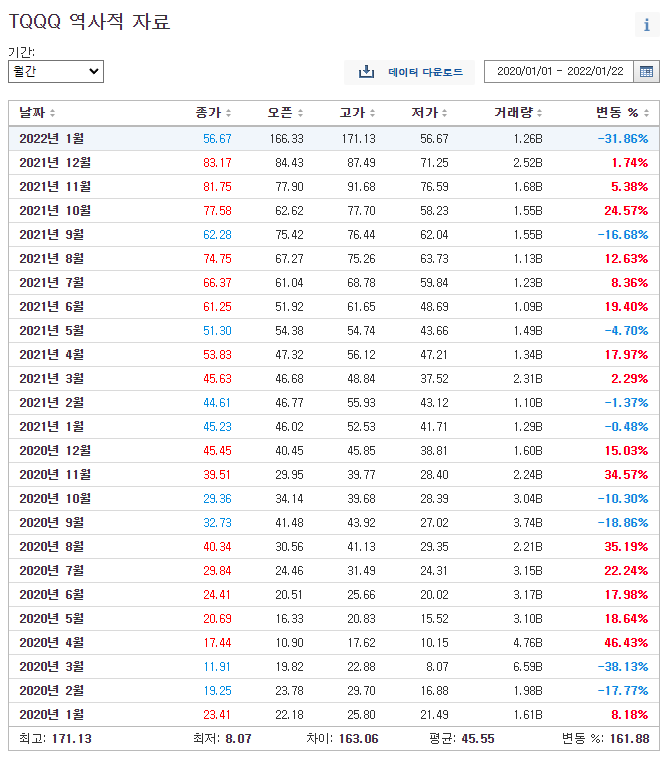The image size is (666, 762).
Task: Click volume 2.52B in 2021년 12월 row
Action: click(x=528, y=162)
